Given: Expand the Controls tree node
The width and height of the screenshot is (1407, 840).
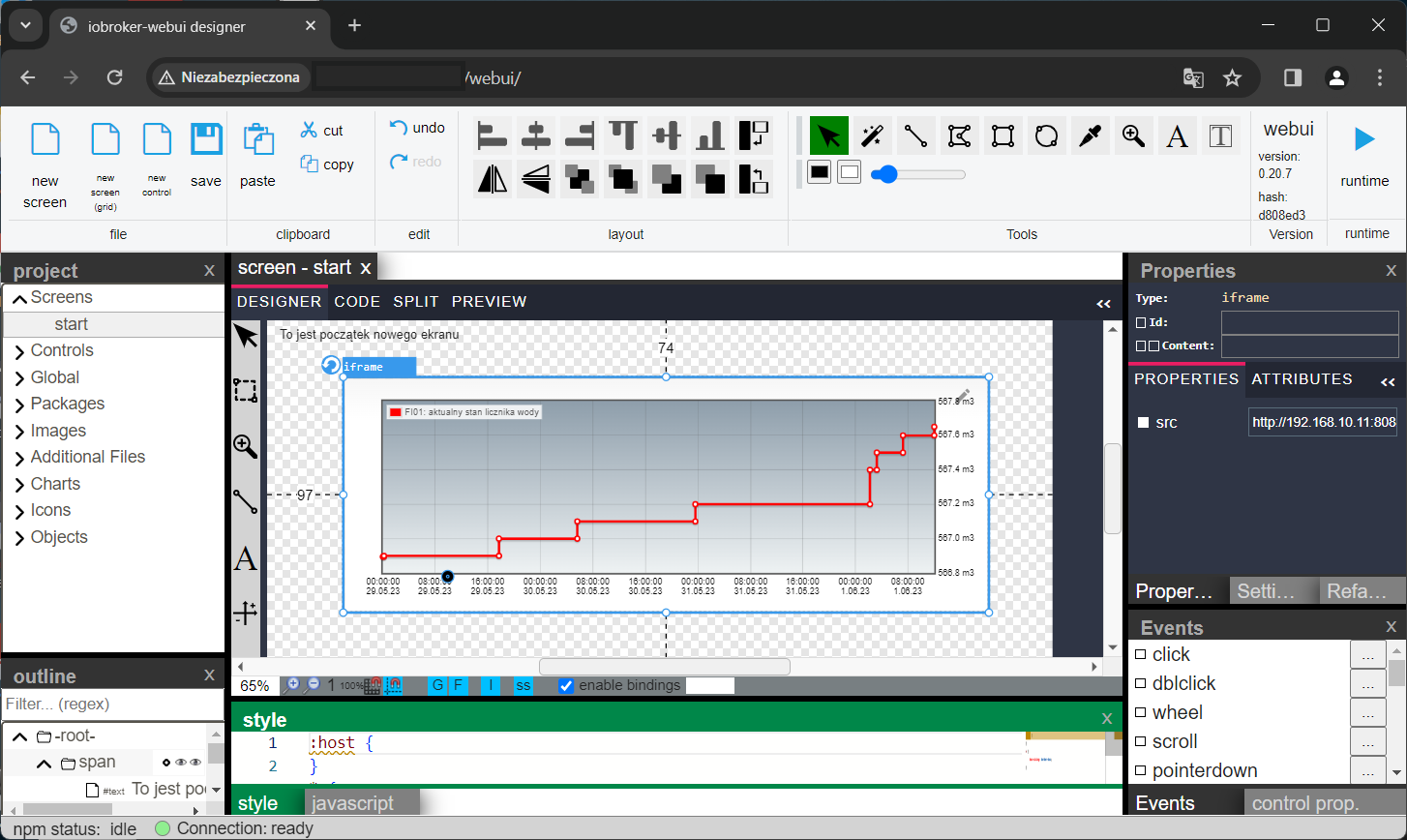Looking at the screenshot, I should click(x=19, y=351).
